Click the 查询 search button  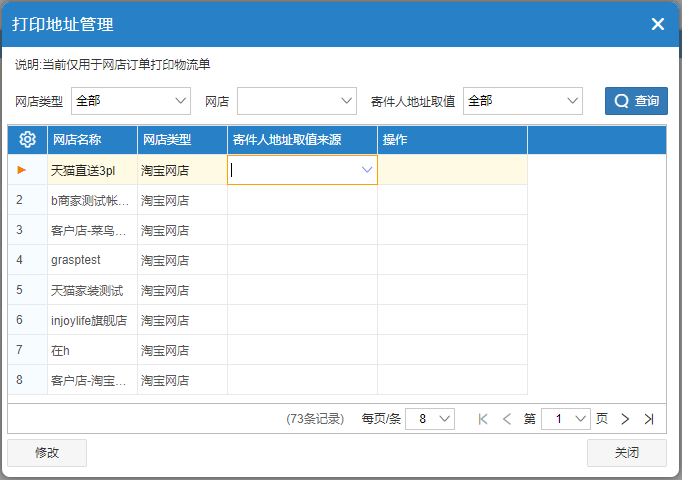pos(636,101)
